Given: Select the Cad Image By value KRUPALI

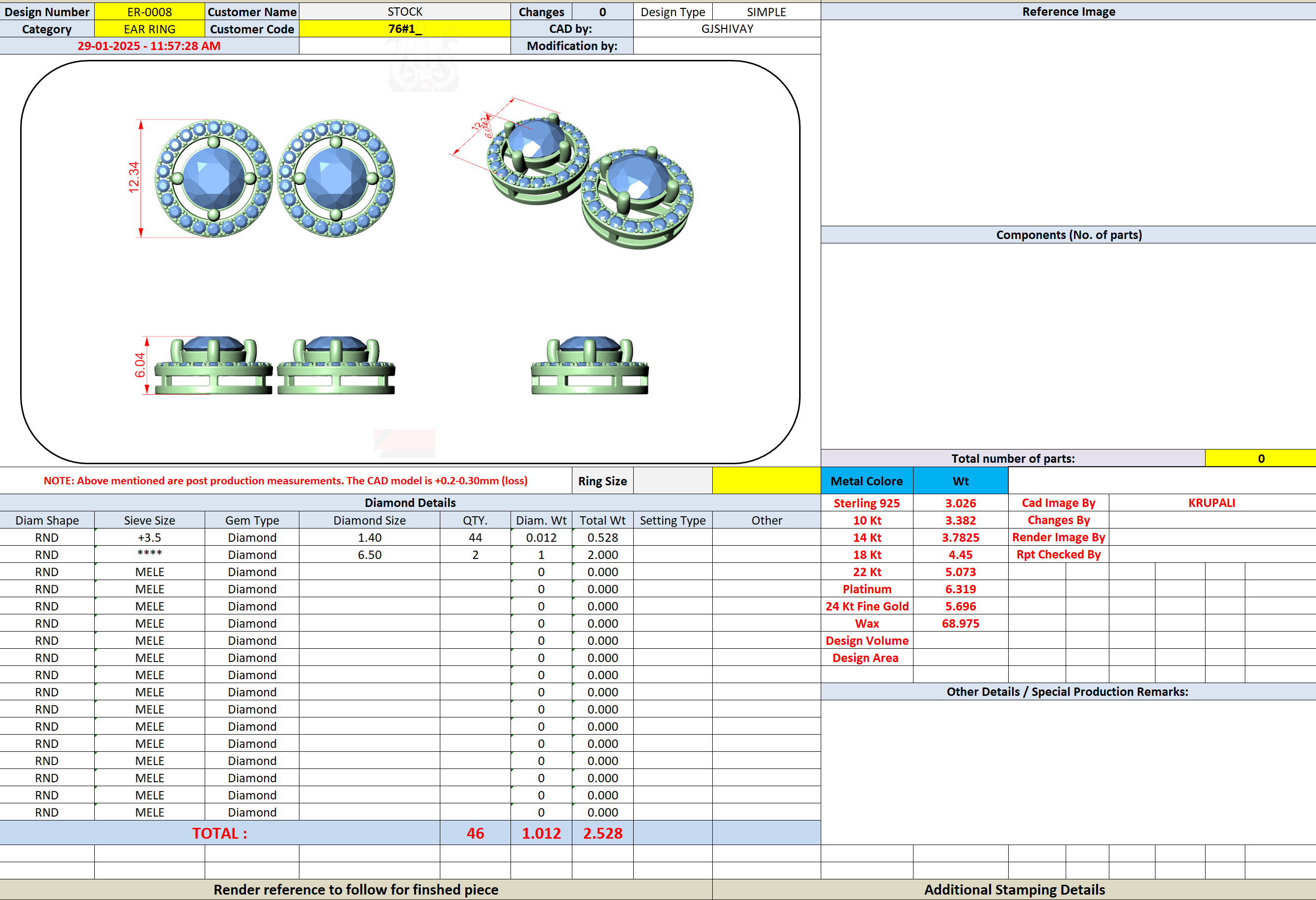Looking at the screenshot, I should (x=1212, y=503).
